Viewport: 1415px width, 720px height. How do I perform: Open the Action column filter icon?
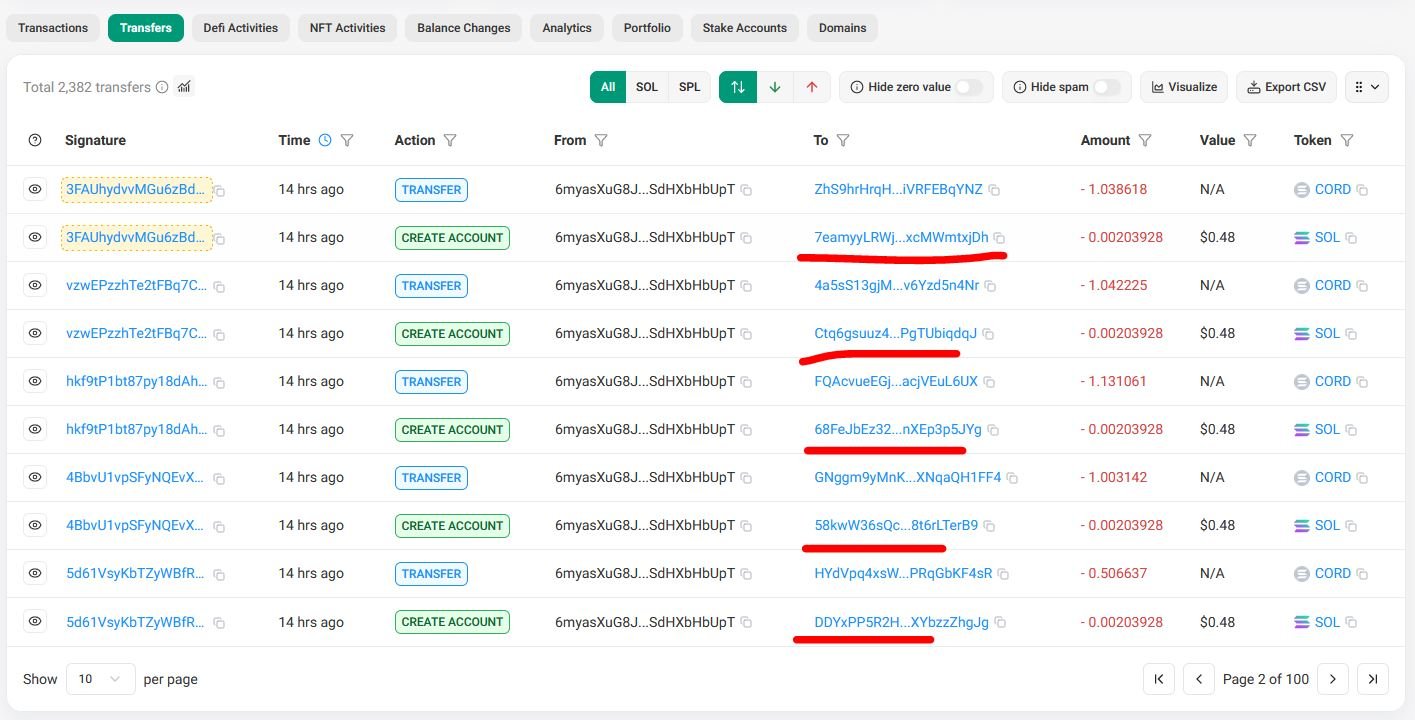coord(450,140)
